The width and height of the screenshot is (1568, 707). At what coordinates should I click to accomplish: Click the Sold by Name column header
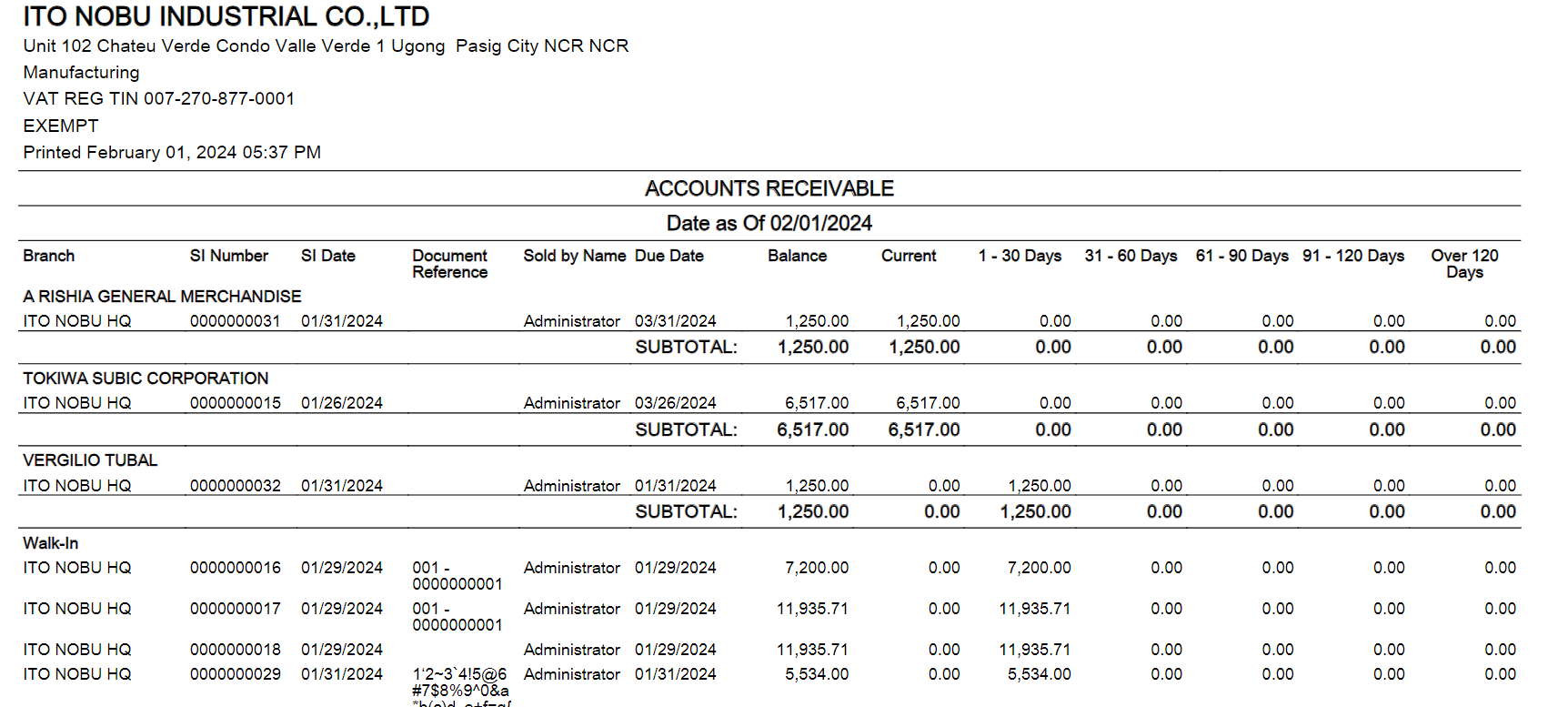(575, 256)
